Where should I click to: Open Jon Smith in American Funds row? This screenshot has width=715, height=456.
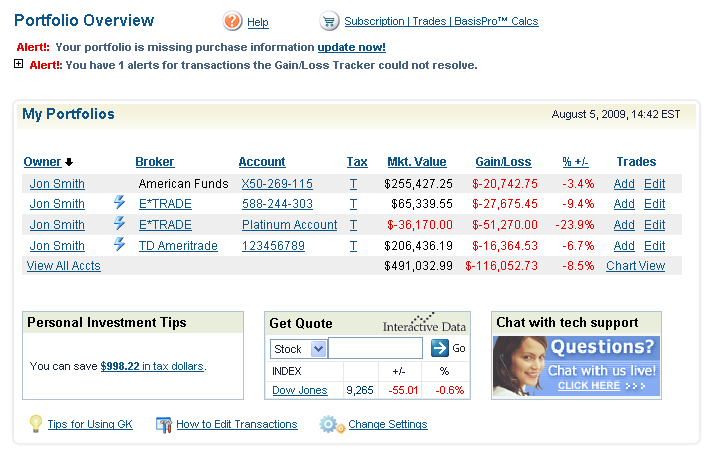pyautogui.click(x=57, y=184)
